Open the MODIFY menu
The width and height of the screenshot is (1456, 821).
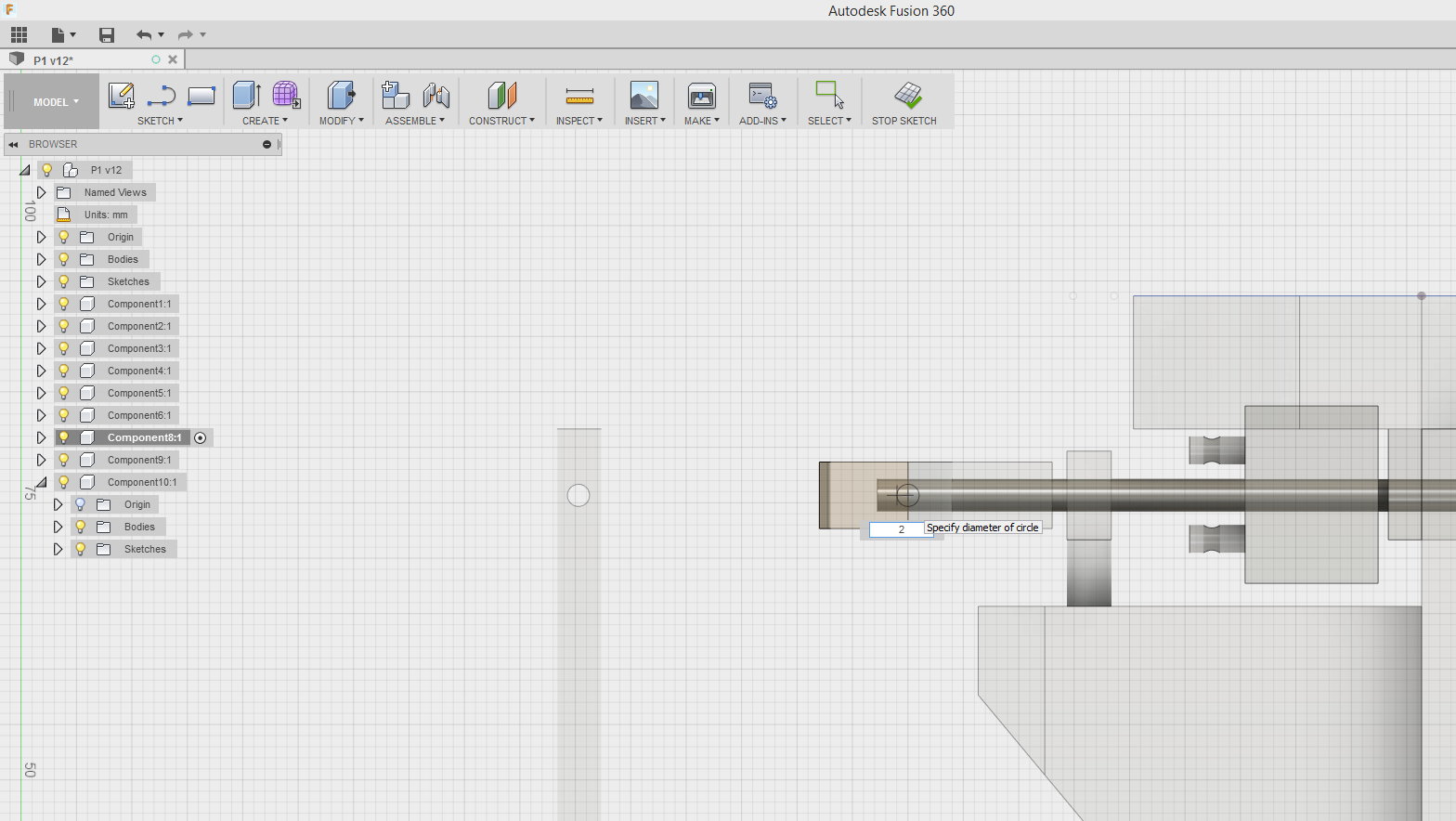(342, 121)
